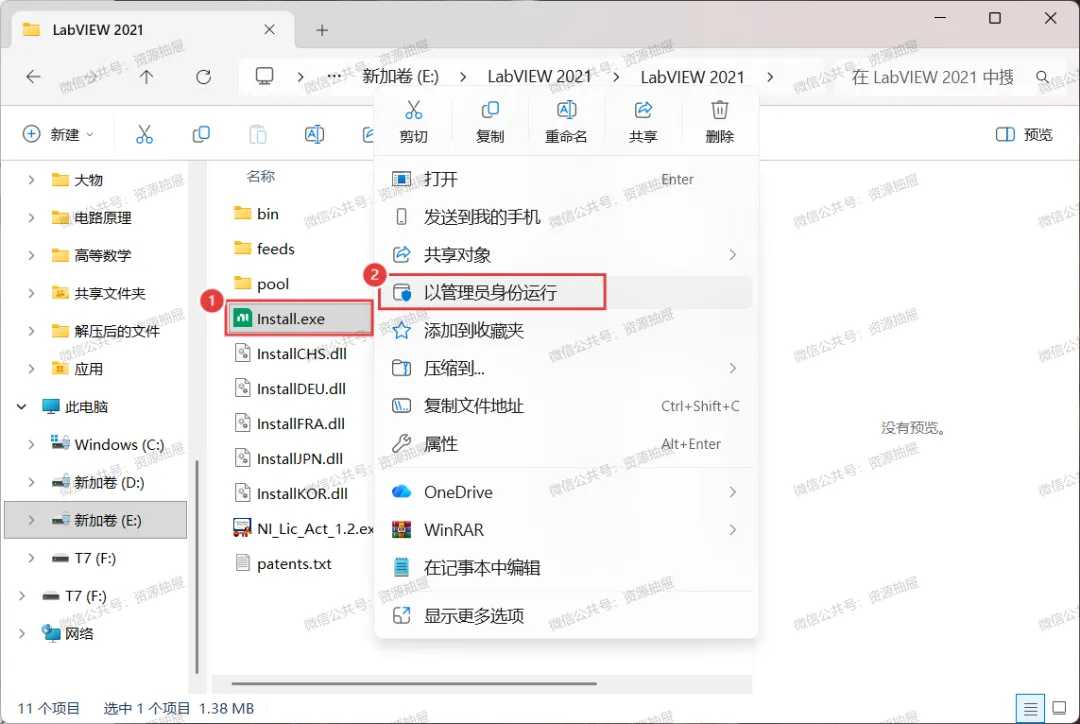1080x724 pixels.
Task: Click the Share icon in context menu
Action: tap(643, 110)
